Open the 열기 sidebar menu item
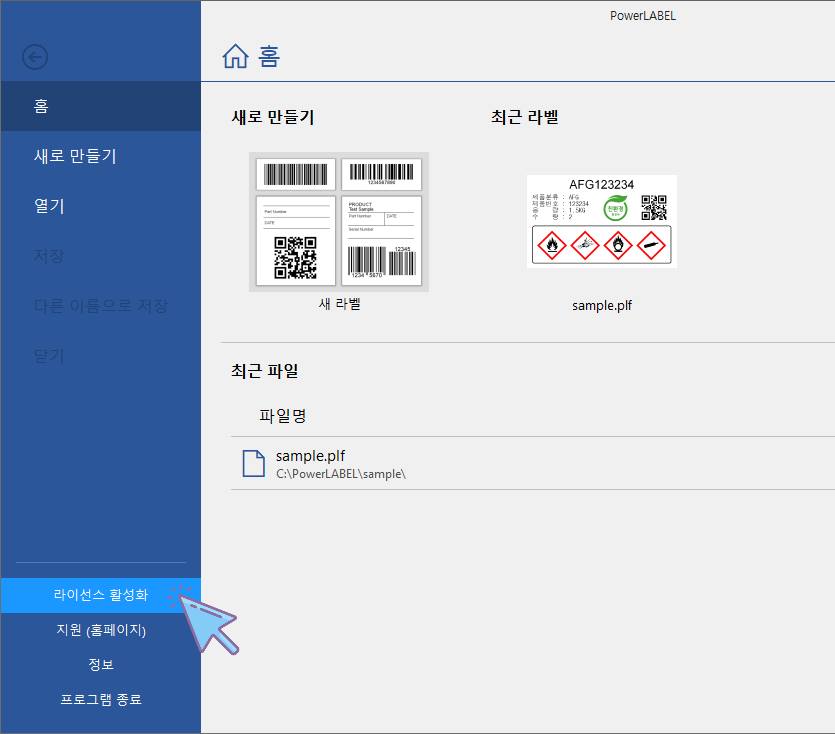 tap(100, 206)
